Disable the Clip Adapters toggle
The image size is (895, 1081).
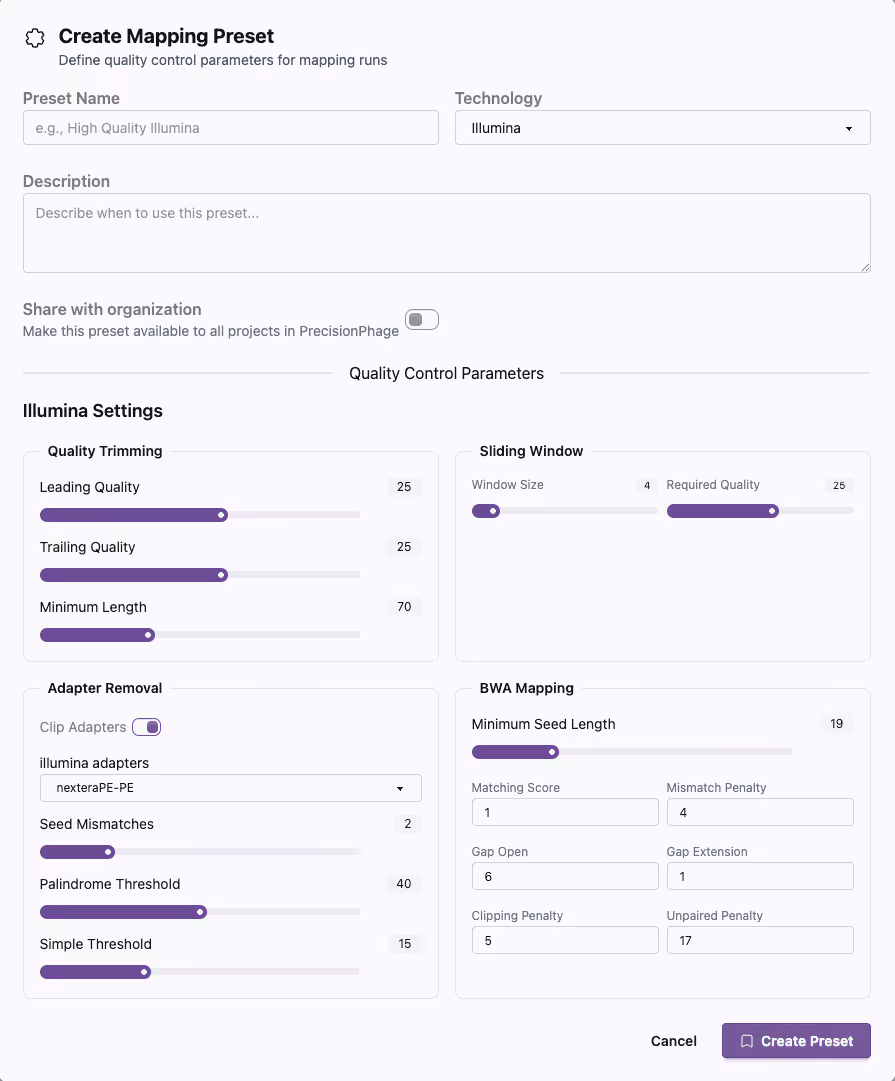[146, 727]
